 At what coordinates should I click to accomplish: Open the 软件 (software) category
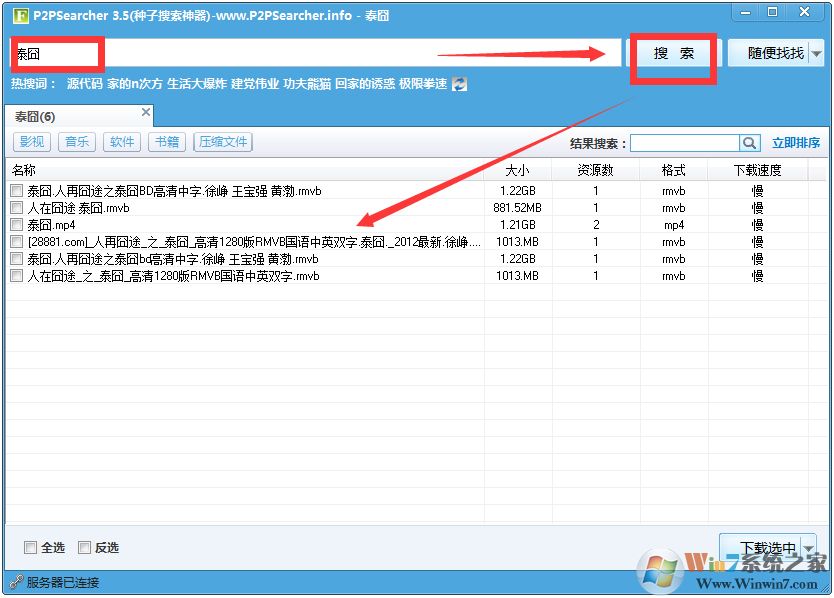[121, 141]
